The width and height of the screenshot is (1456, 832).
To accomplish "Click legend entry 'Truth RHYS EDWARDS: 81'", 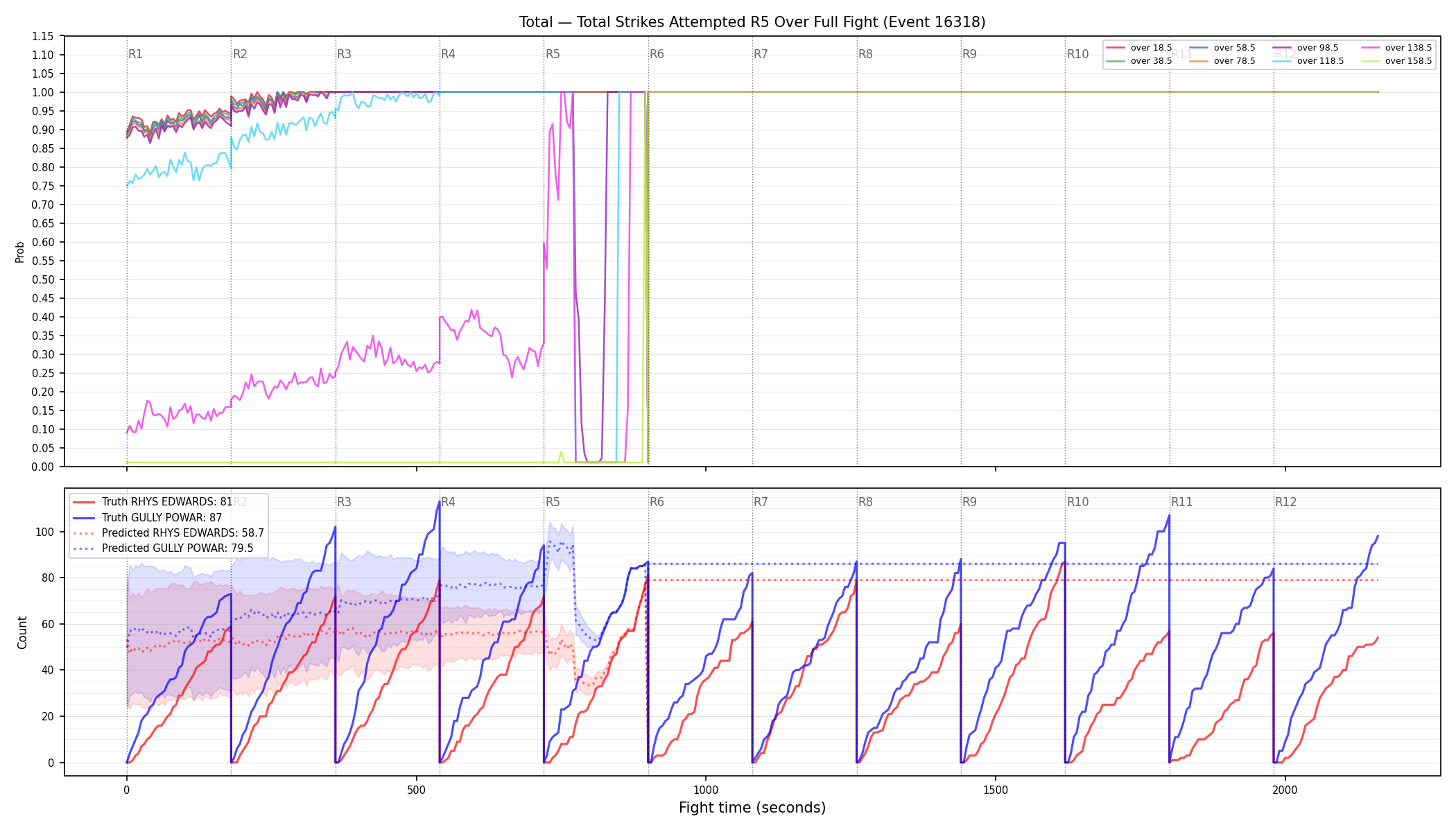I will 167,502.
